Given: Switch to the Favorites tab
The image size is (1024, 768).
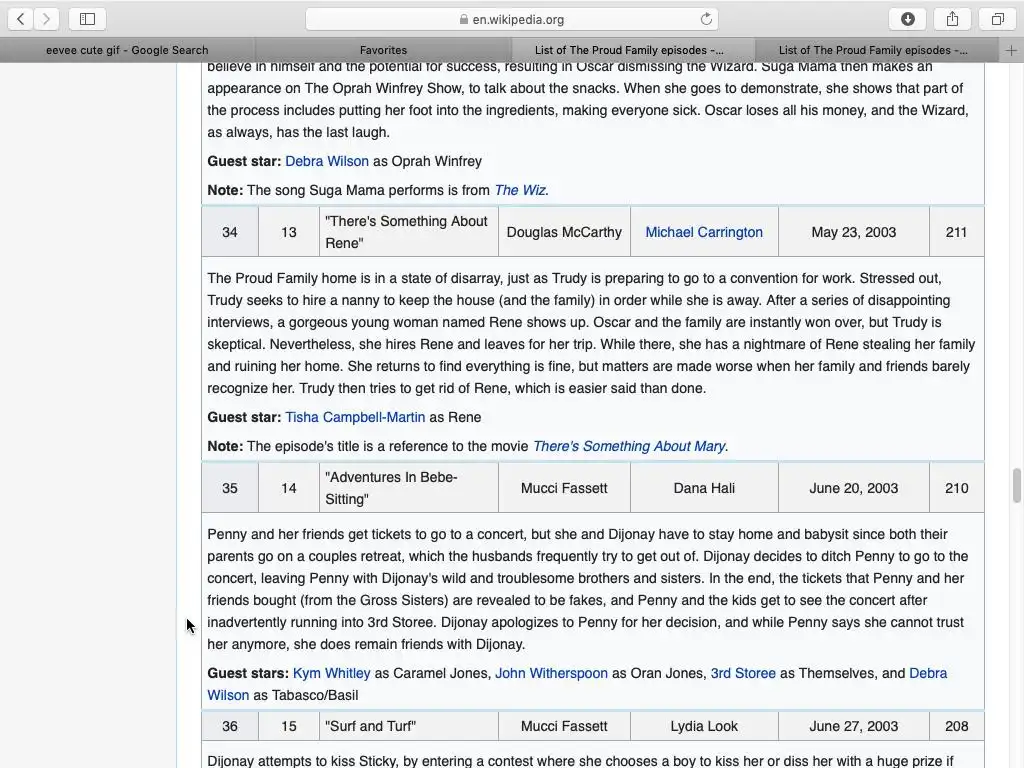Looking at the screenshot, I should click(383, 50).
